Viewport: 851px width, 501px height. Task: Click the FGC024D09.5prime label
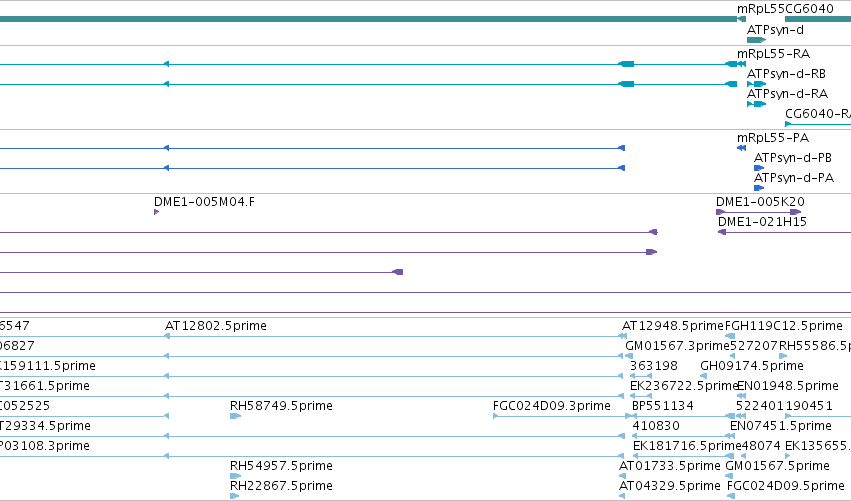click(786, 486)
